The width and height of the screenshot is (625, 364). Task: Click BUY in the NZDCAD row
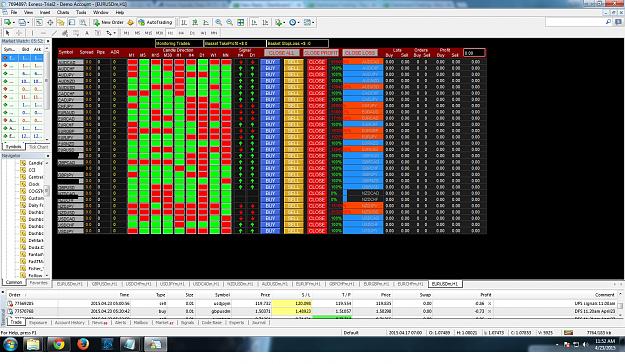270,193
